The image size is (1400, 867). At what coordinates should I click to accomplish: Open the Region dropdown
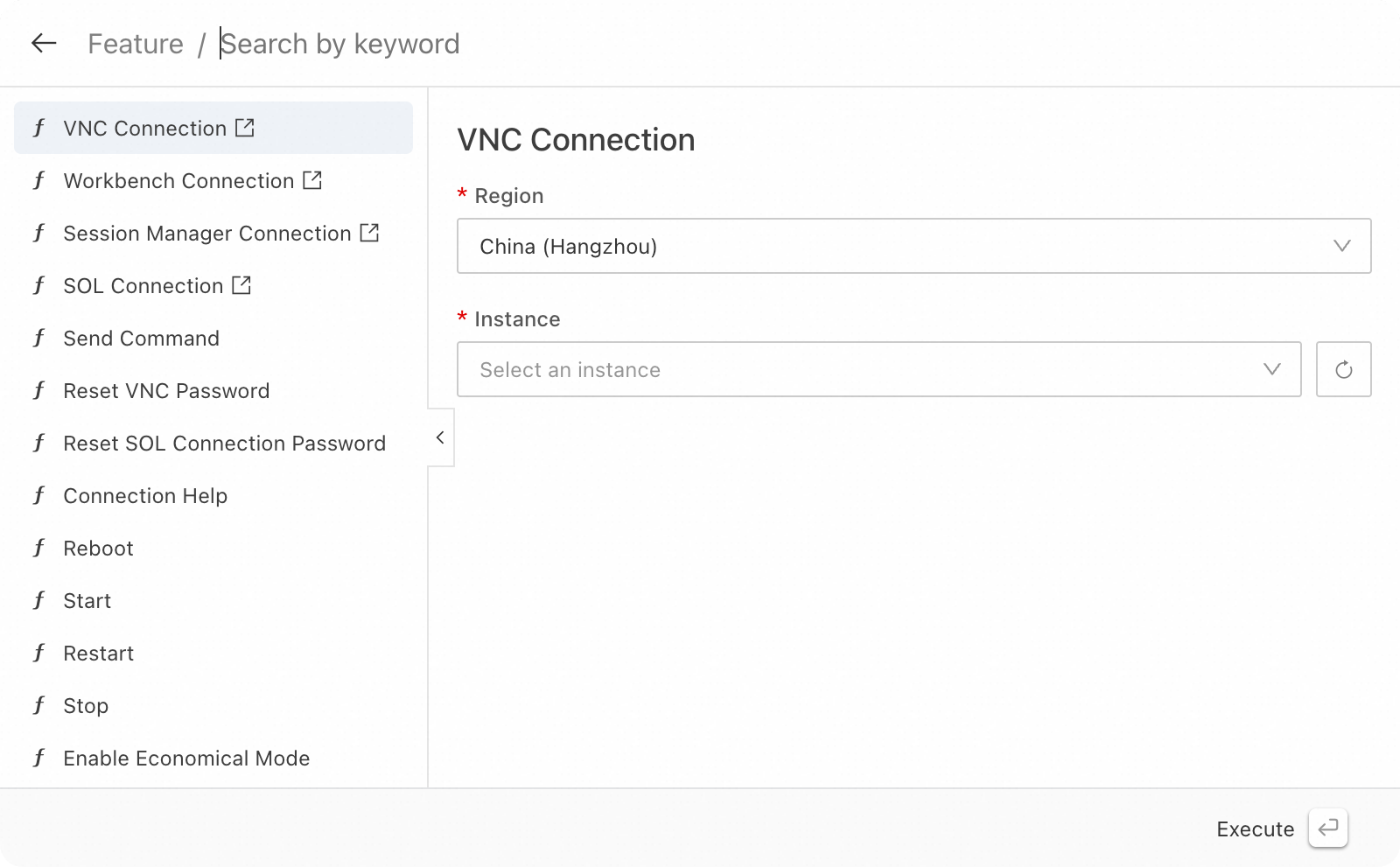tap(913, 246)
